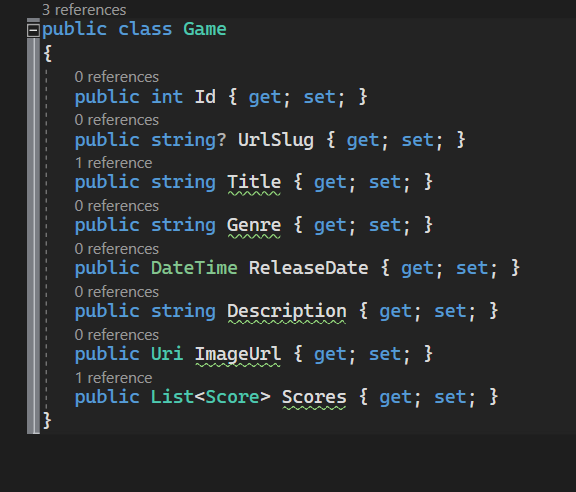This screenshot has width=576, height=492.
Task: Open the "1 reference" CodeLens above Title
Action: (x=113, y=163)
